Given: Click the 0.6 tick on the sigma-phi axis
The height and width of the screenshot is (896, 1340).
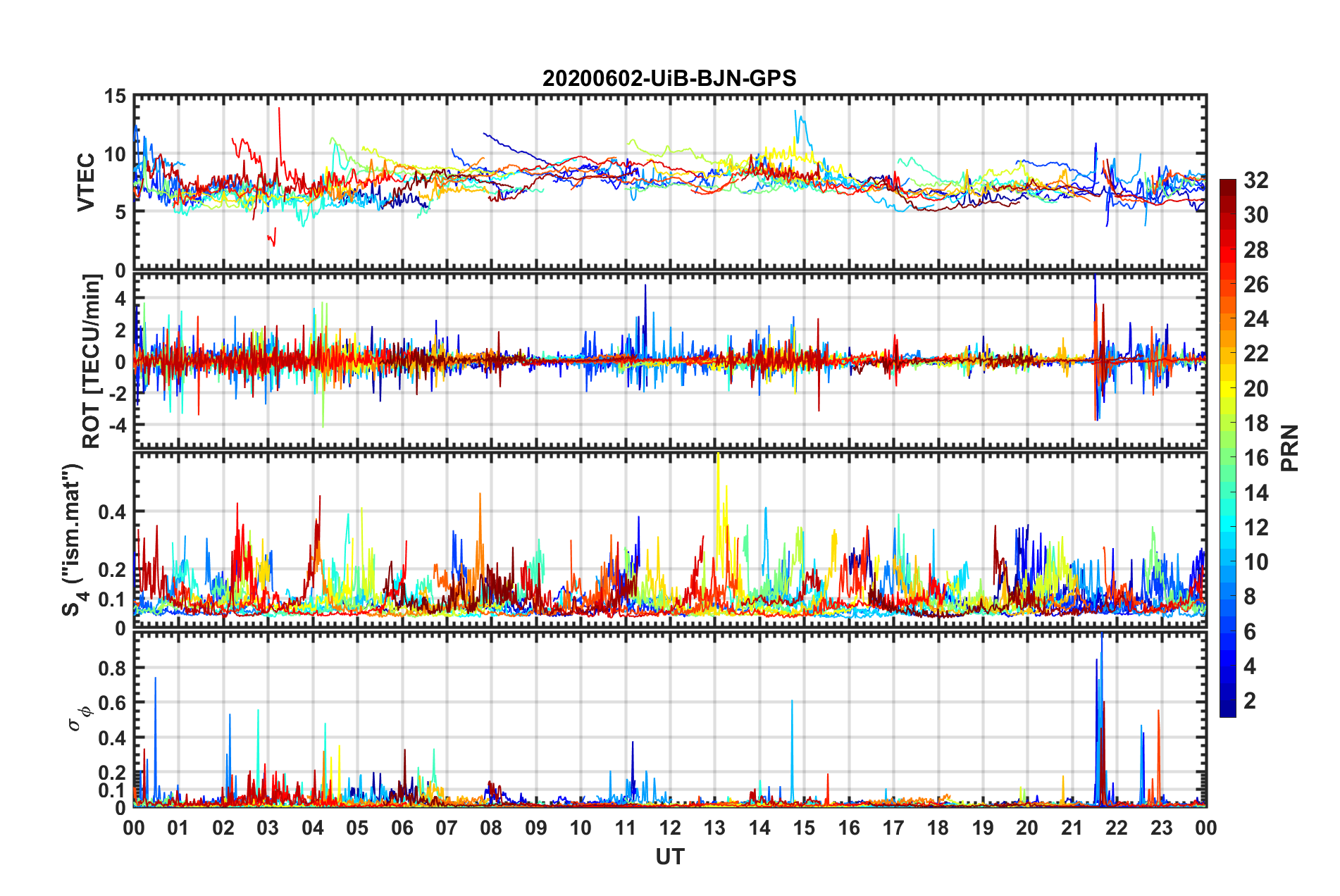Looking at the screenshot, I should [x=111, y=703].
